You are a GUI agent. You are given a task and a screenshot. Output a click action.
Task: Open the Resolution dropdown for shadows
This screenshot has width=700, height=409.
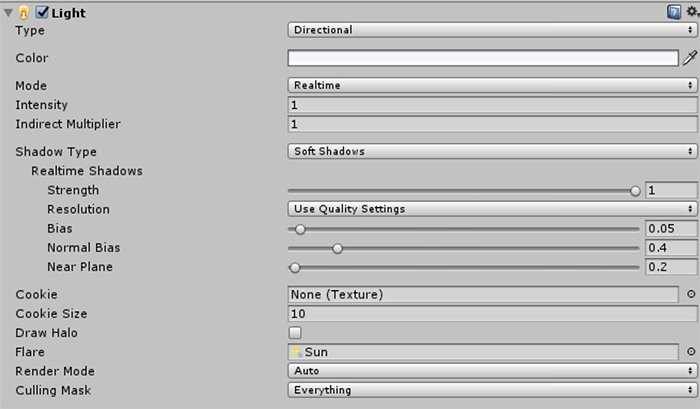tap(492, 209)
